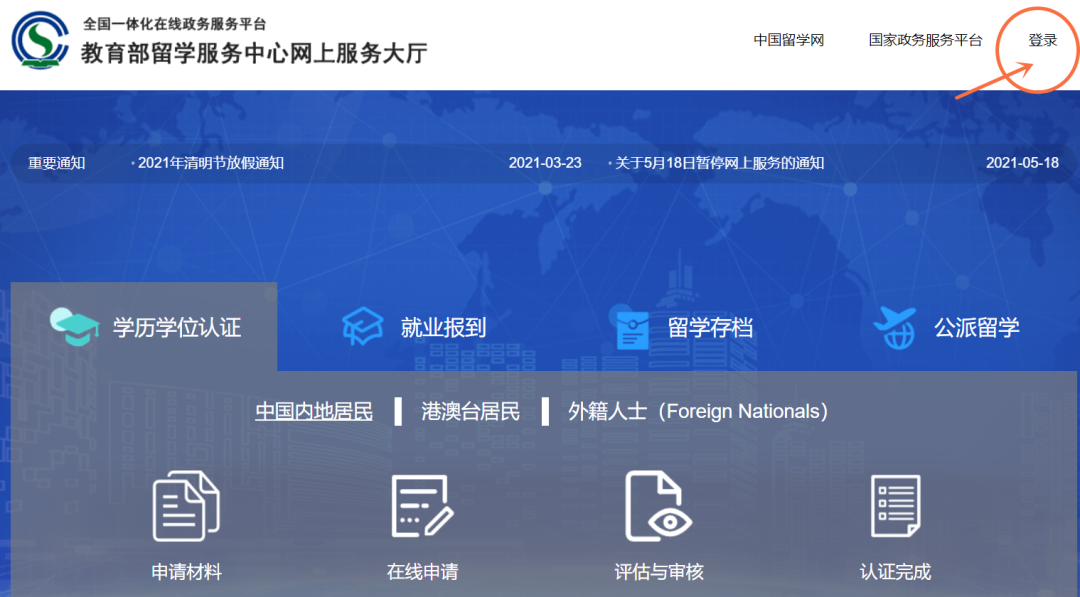Click the 公派留学 airplane globe icon

coord(894,327)
